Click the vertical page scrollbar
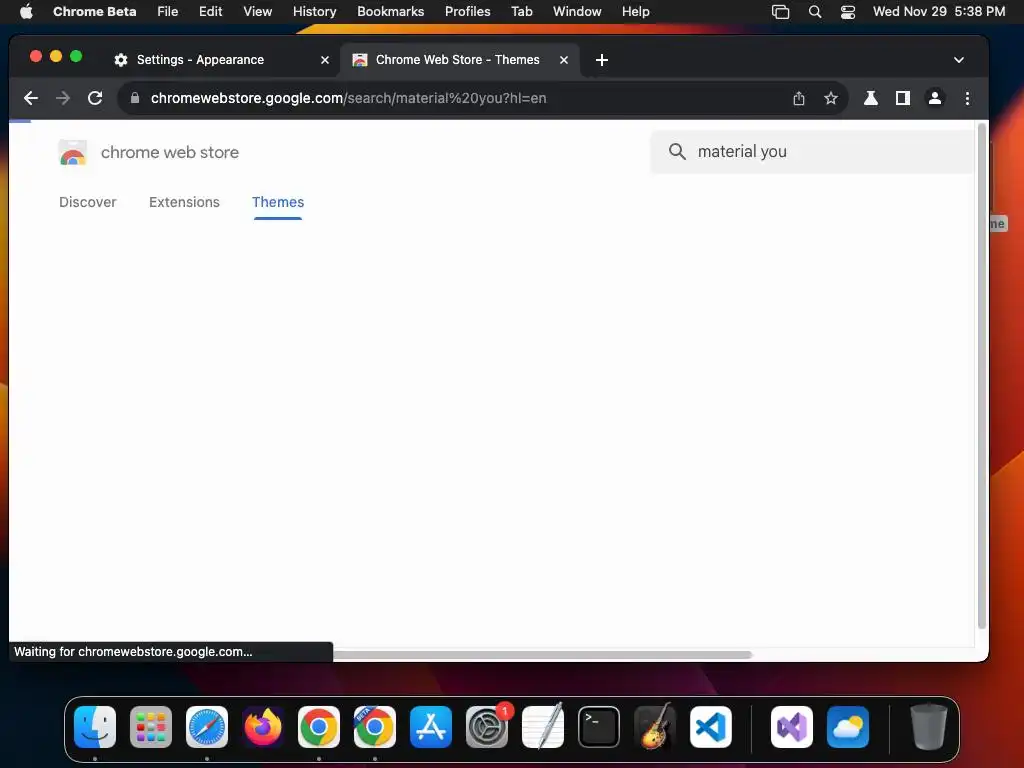 (x=981, y=376)
